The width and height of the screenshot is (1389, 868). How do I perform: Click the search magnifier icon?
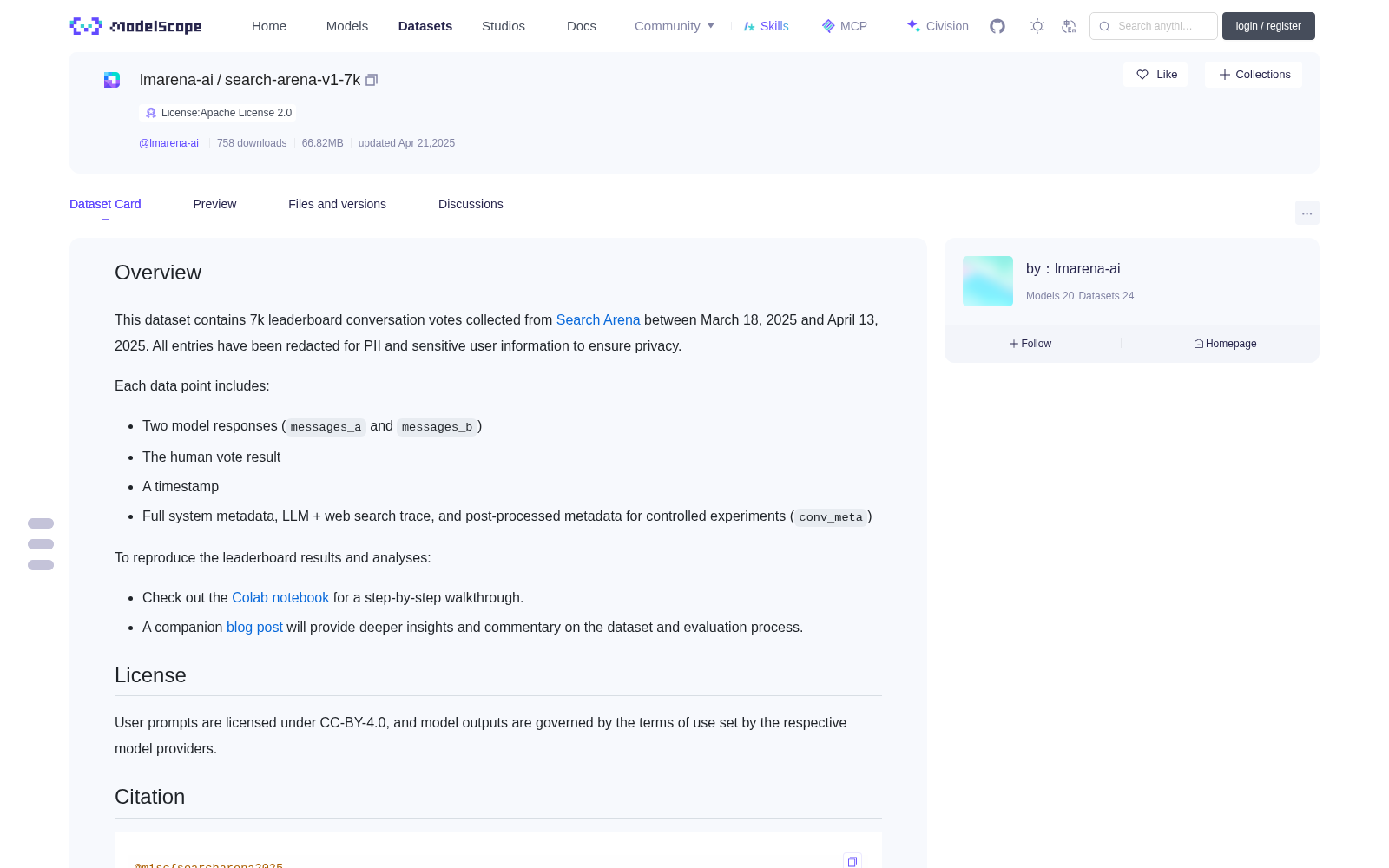pyautogui.click(x=1104, y=26)
